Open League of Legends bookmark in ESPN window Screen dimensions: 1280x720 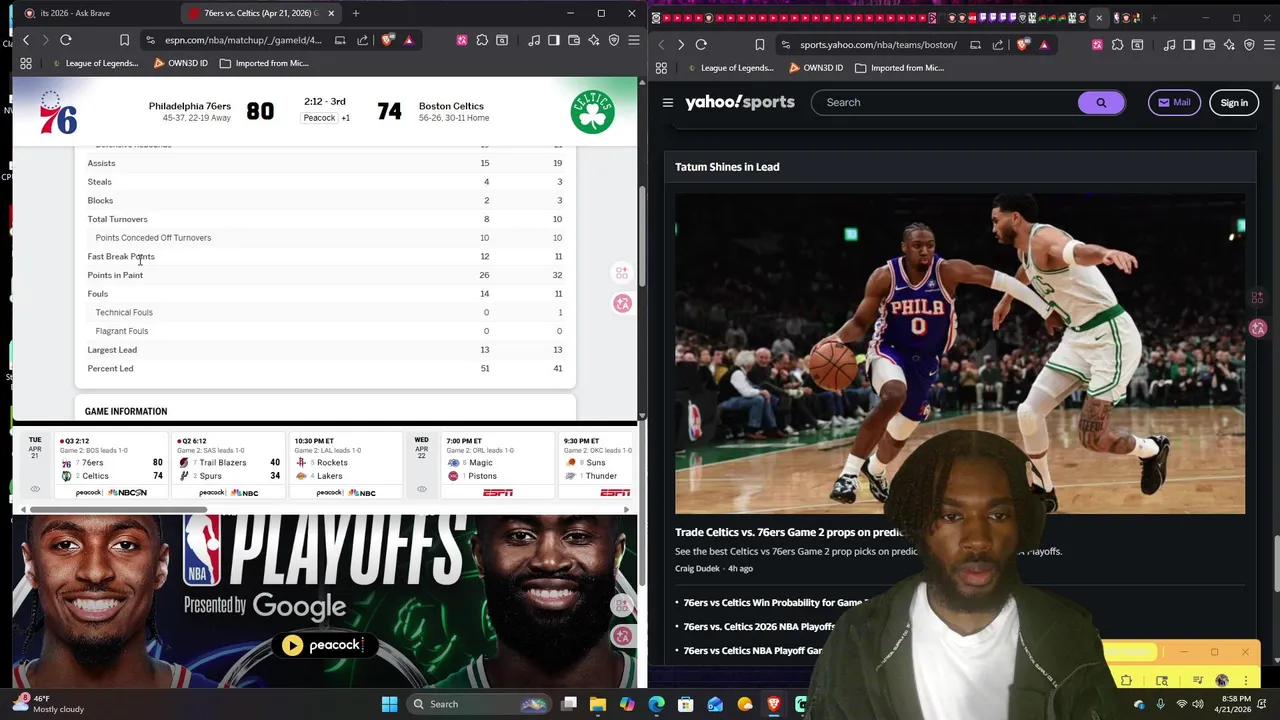pyautogui.click(x=95, y=63)
